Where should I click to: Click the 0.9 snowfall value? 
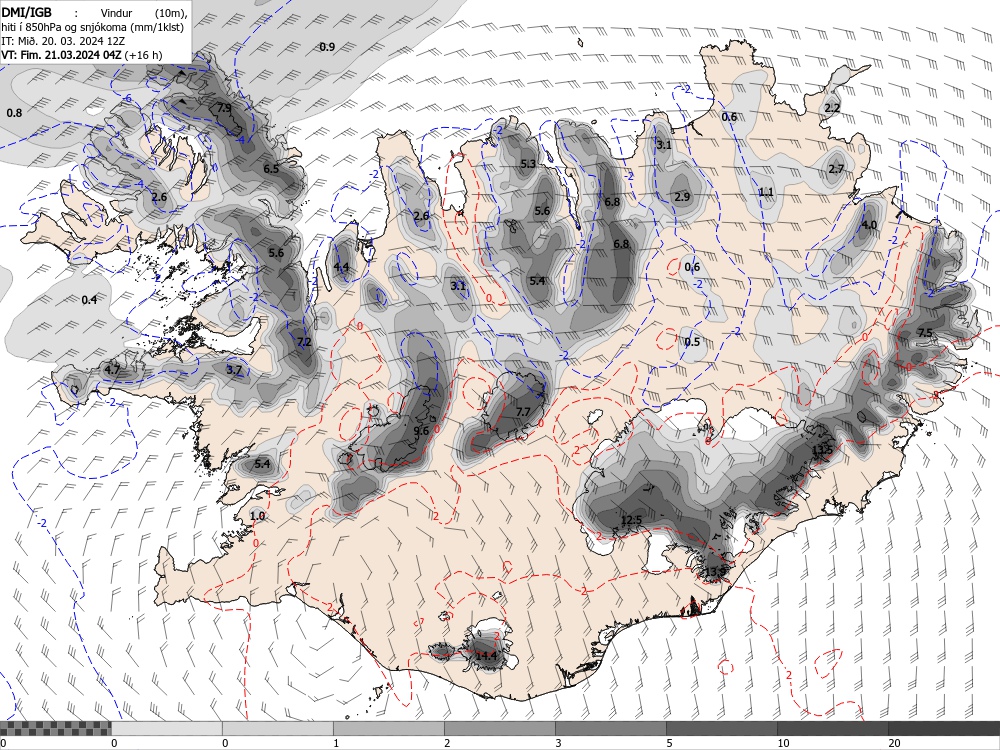327,47
